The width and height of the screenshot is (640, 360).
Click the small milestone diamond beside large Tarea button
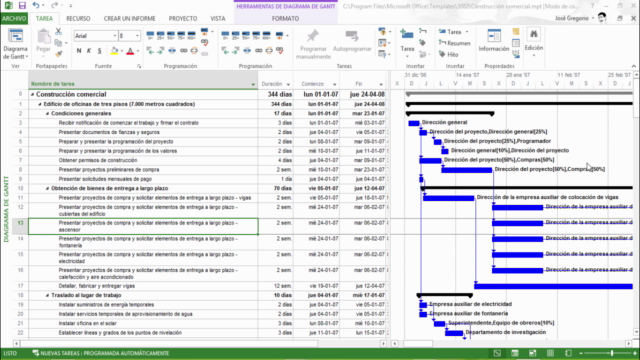[x=423, y=43]
